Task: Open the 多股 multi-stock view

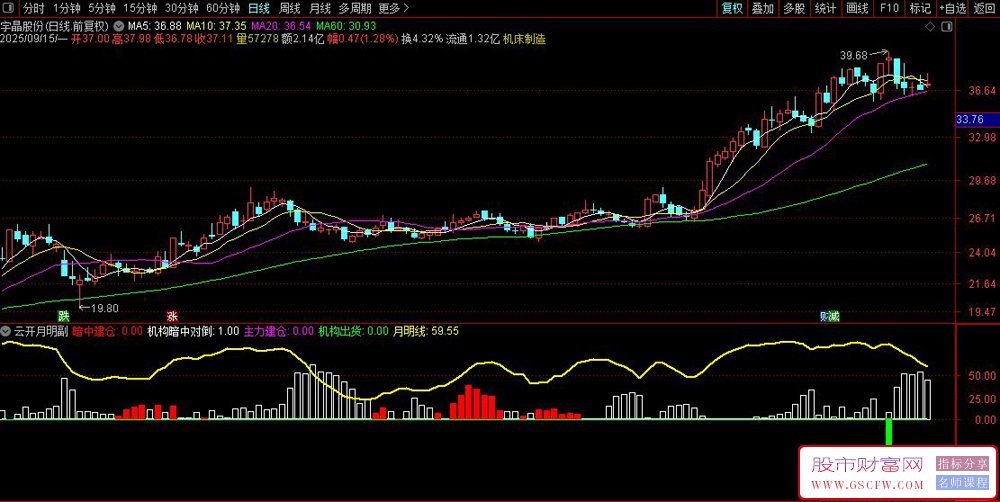Action: pos(794,8)
